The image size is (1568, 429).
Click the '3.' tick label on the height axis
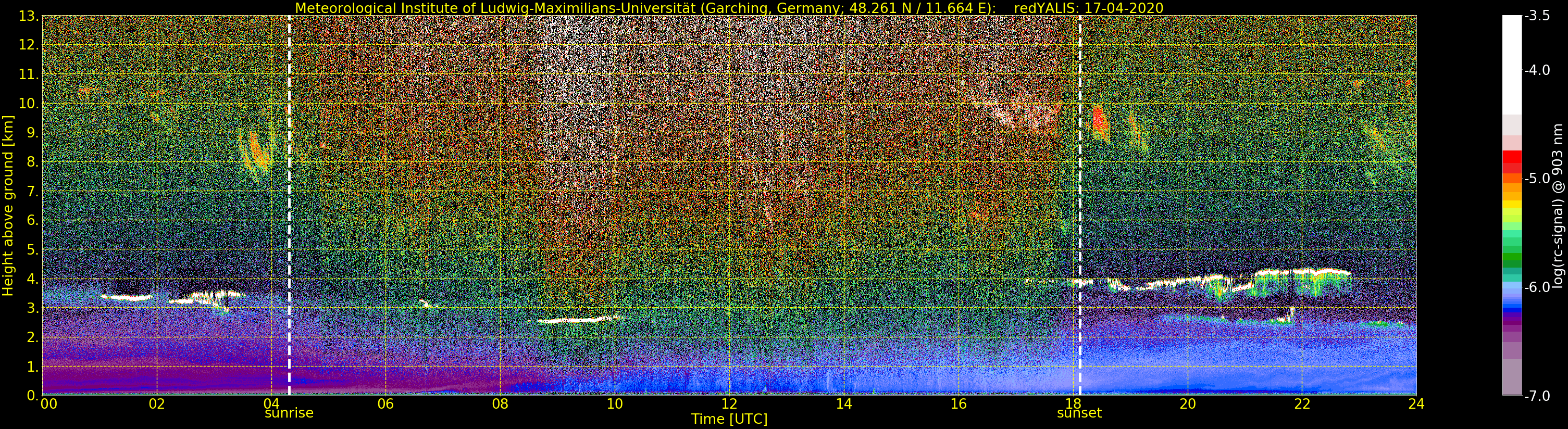pyautogui.click(x=32, y=308)
